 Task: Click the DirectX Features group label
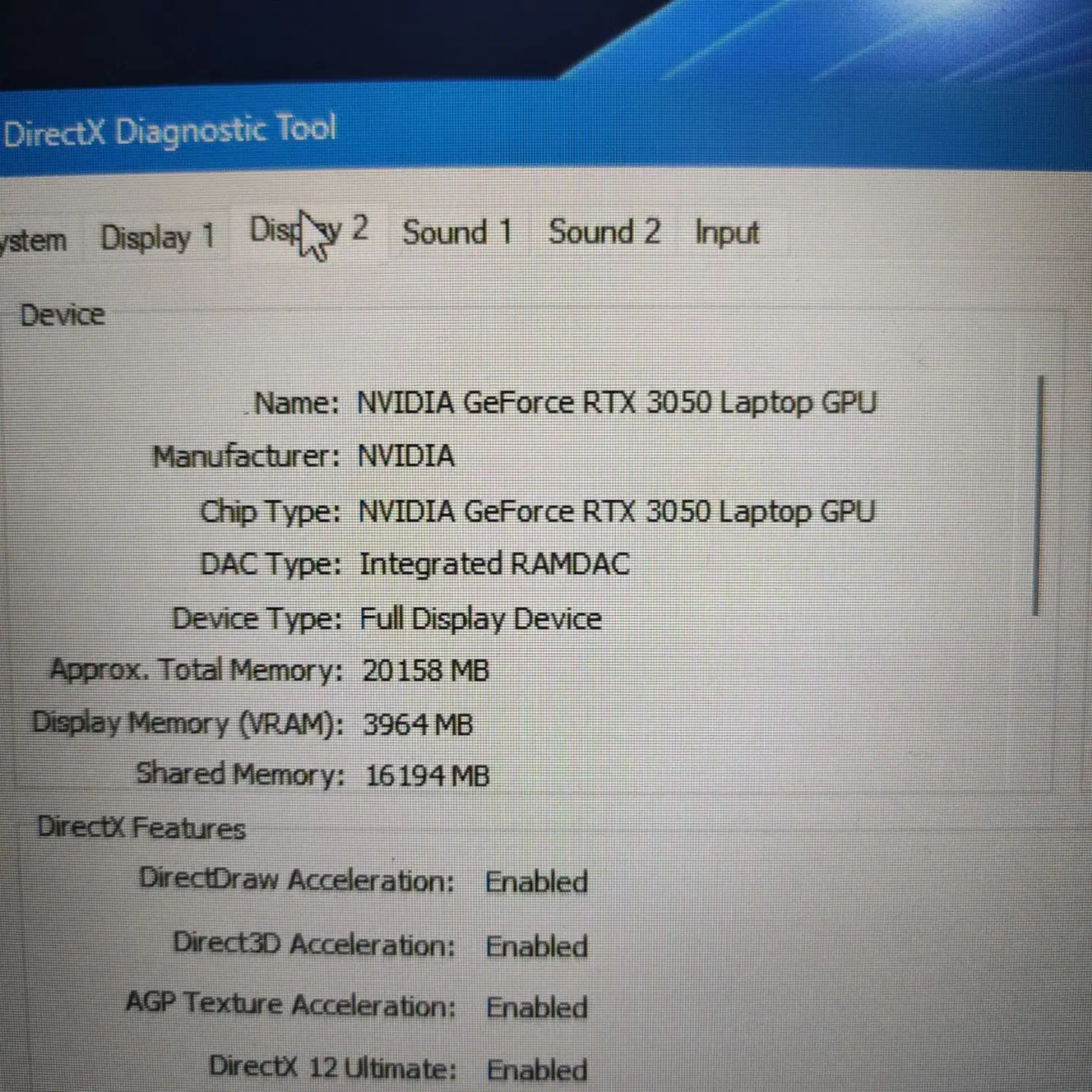[141, 828]
